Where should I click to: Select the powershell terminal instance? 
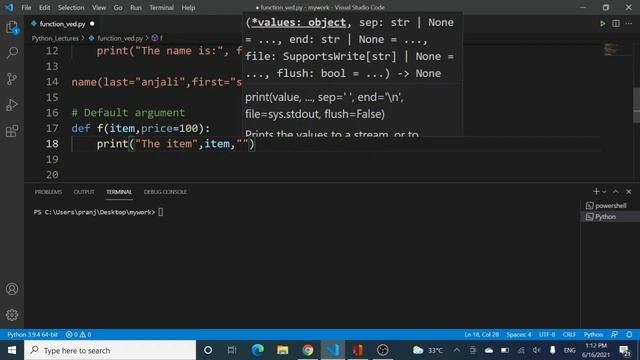pyautogui.click(x=610, y=206)
